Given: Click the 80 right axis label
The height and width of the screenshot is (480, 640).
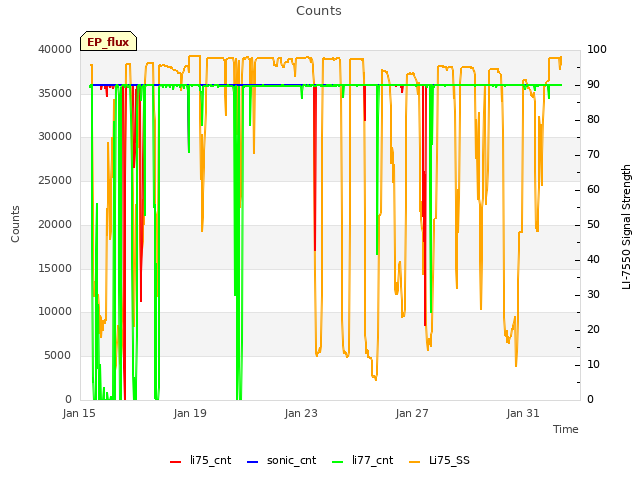Looking at the screenshot, I should tap(593, 120).
